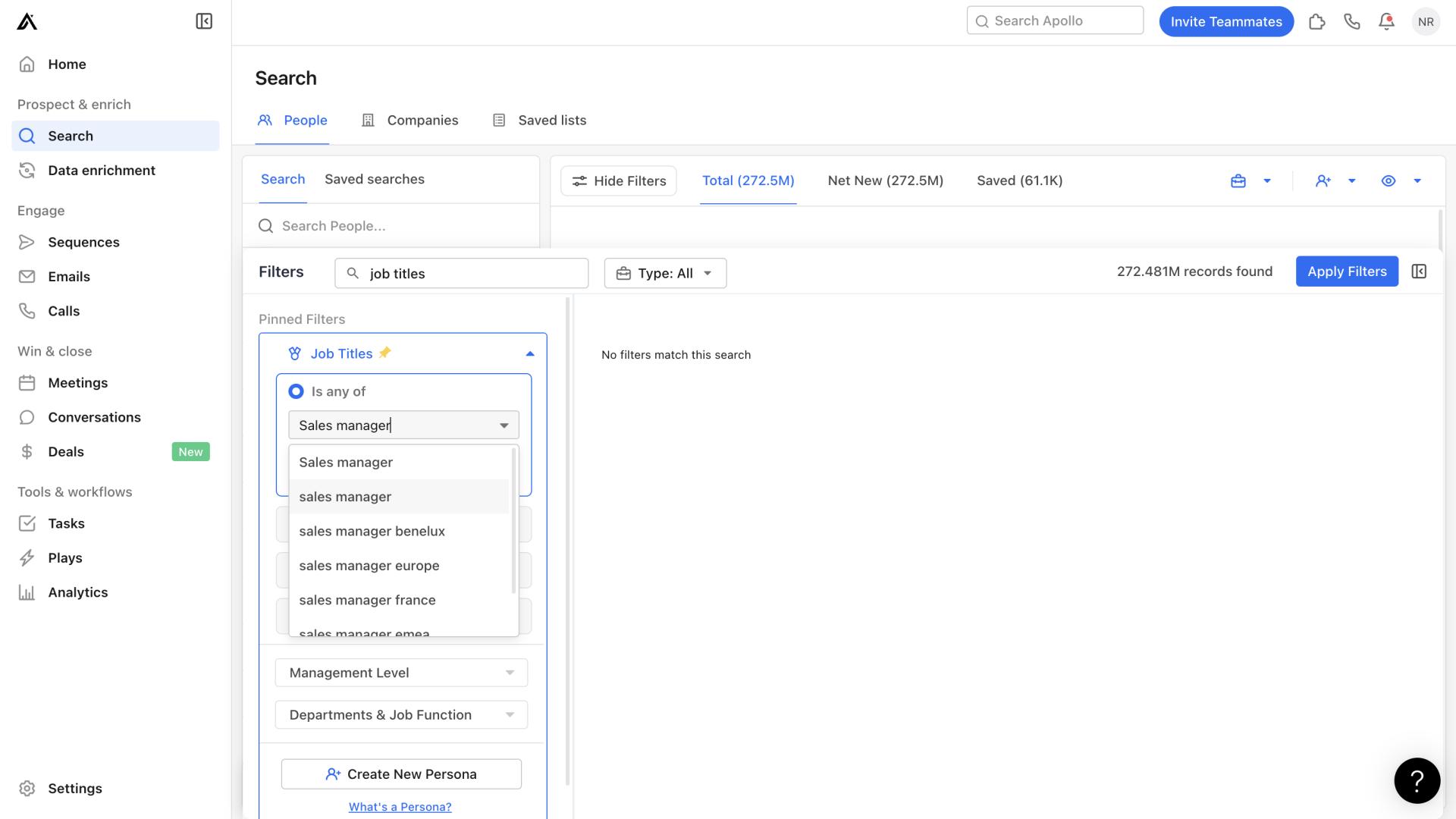Open the Saved searches tab
This screenshot has height=819, width=1456.
(375, 180)
